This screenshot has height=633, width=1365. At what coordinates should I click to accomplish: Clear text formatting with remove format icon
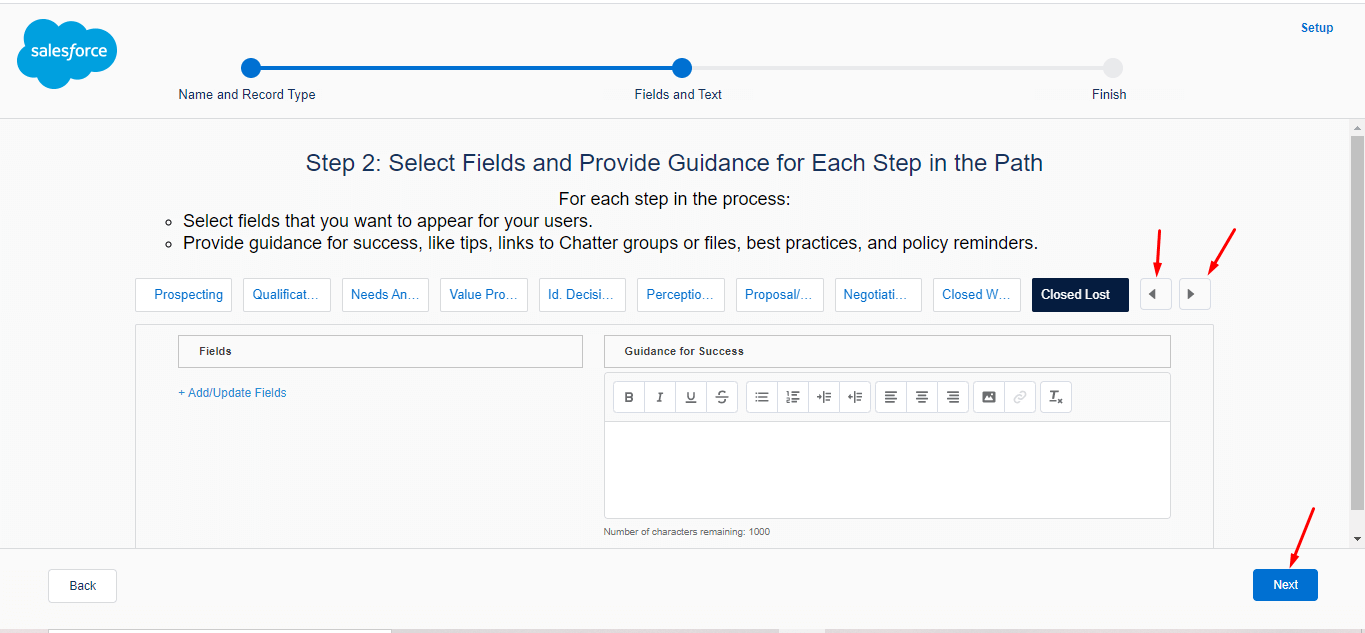1055,397
